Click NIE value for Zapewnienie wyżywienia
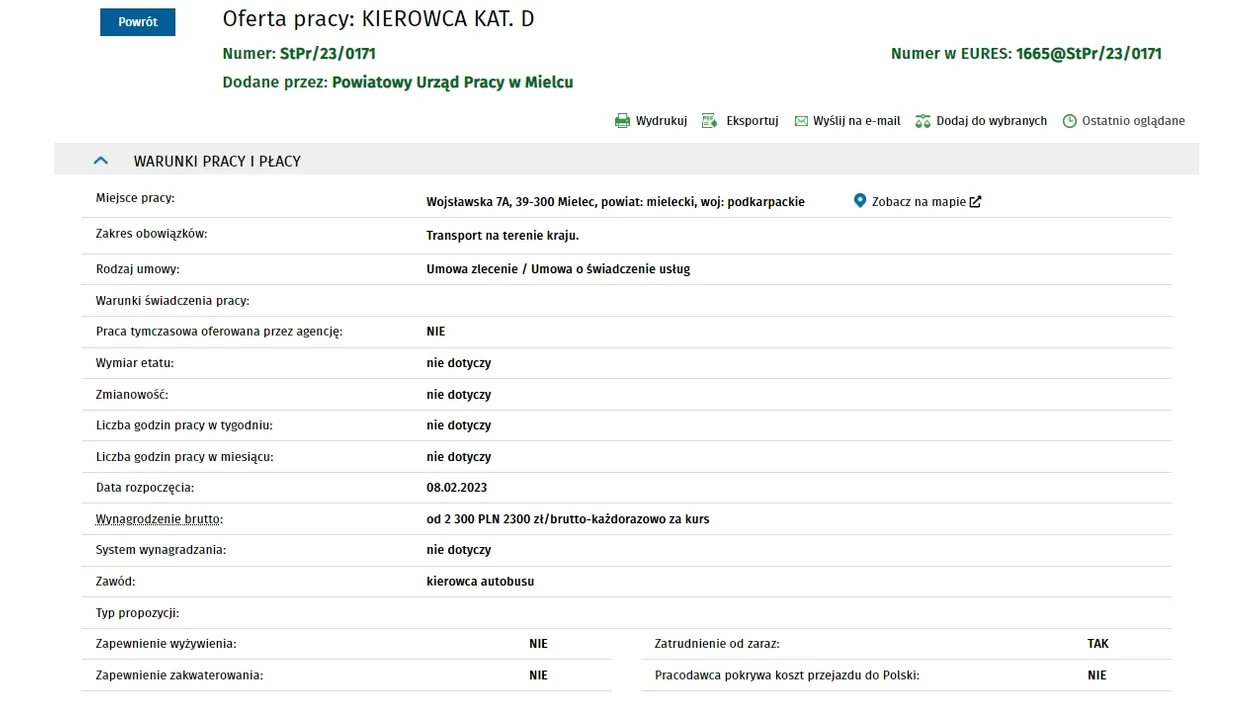The height and width of the screenshot is (719, 1260). pyautogui.click(x=539, y=644)
